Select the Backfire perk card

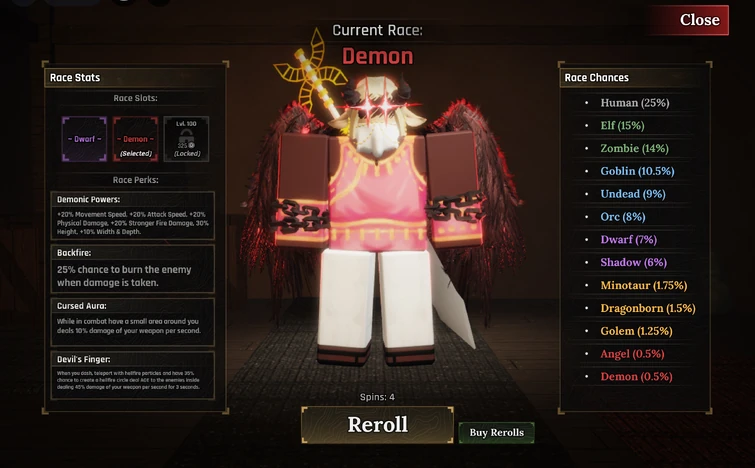132,269
